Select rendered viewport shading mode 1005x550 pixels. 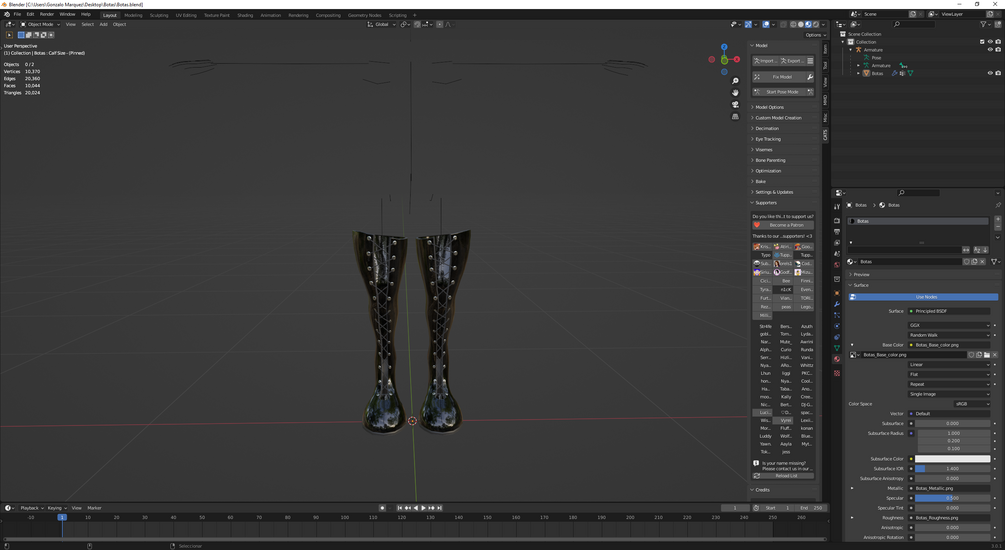[x=816, y=24]
